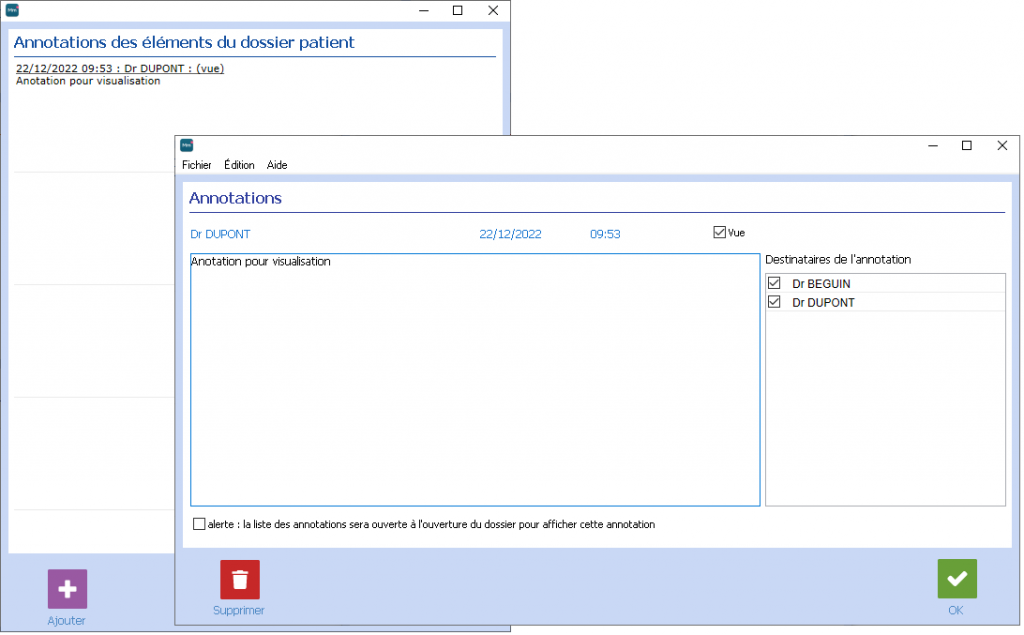Uncheck the Vue checkbox
Screen dimensions: 1024x635
720,233
